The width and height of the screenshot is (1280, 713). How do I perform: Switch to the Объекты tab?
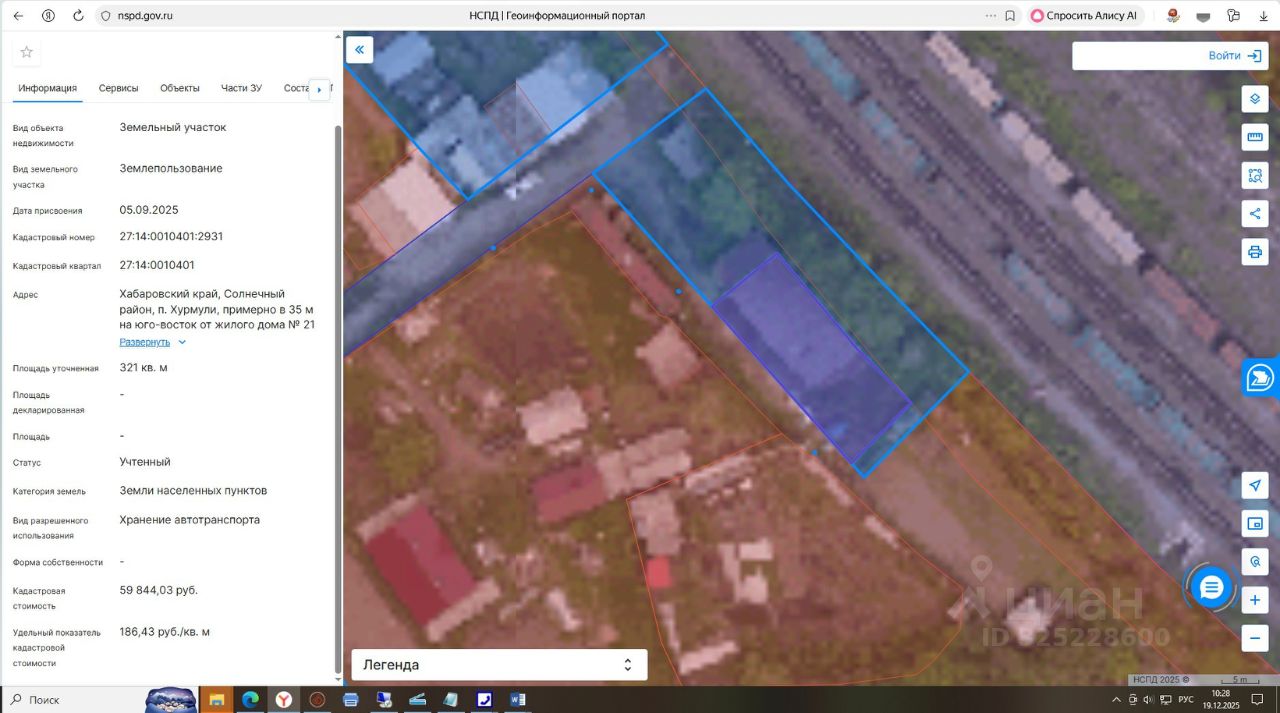pos(180,88)
